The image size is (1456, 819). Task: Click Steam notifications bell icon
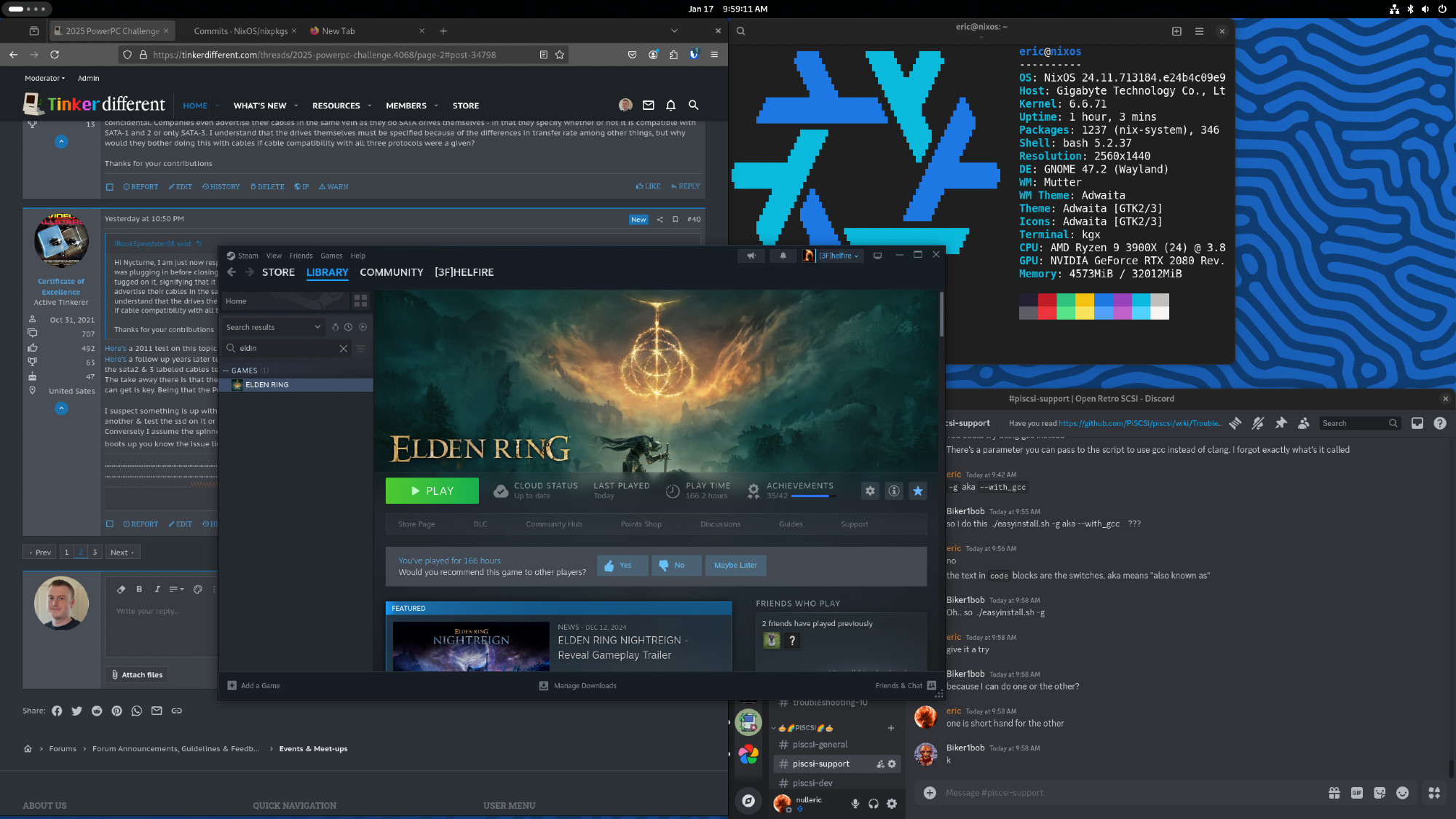[x=783, y=256]
